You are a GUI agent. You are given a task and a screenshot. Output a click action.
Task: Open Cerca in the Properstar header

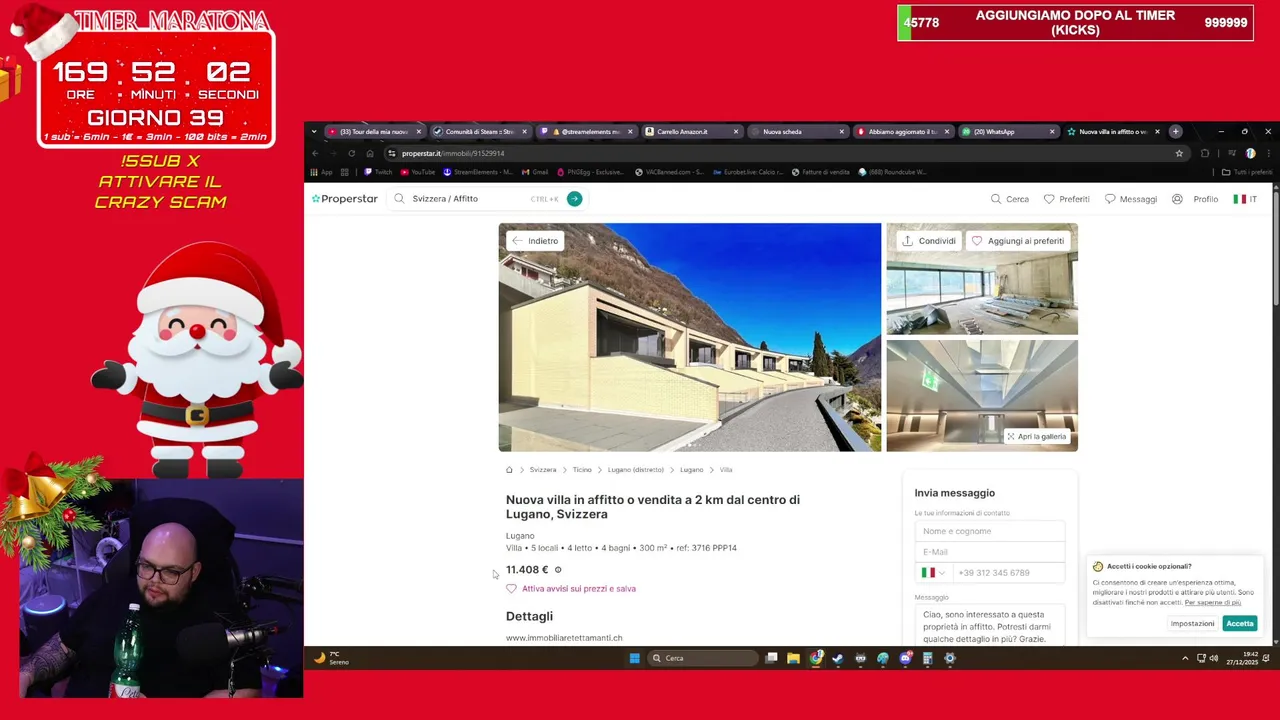[1010, 199]
